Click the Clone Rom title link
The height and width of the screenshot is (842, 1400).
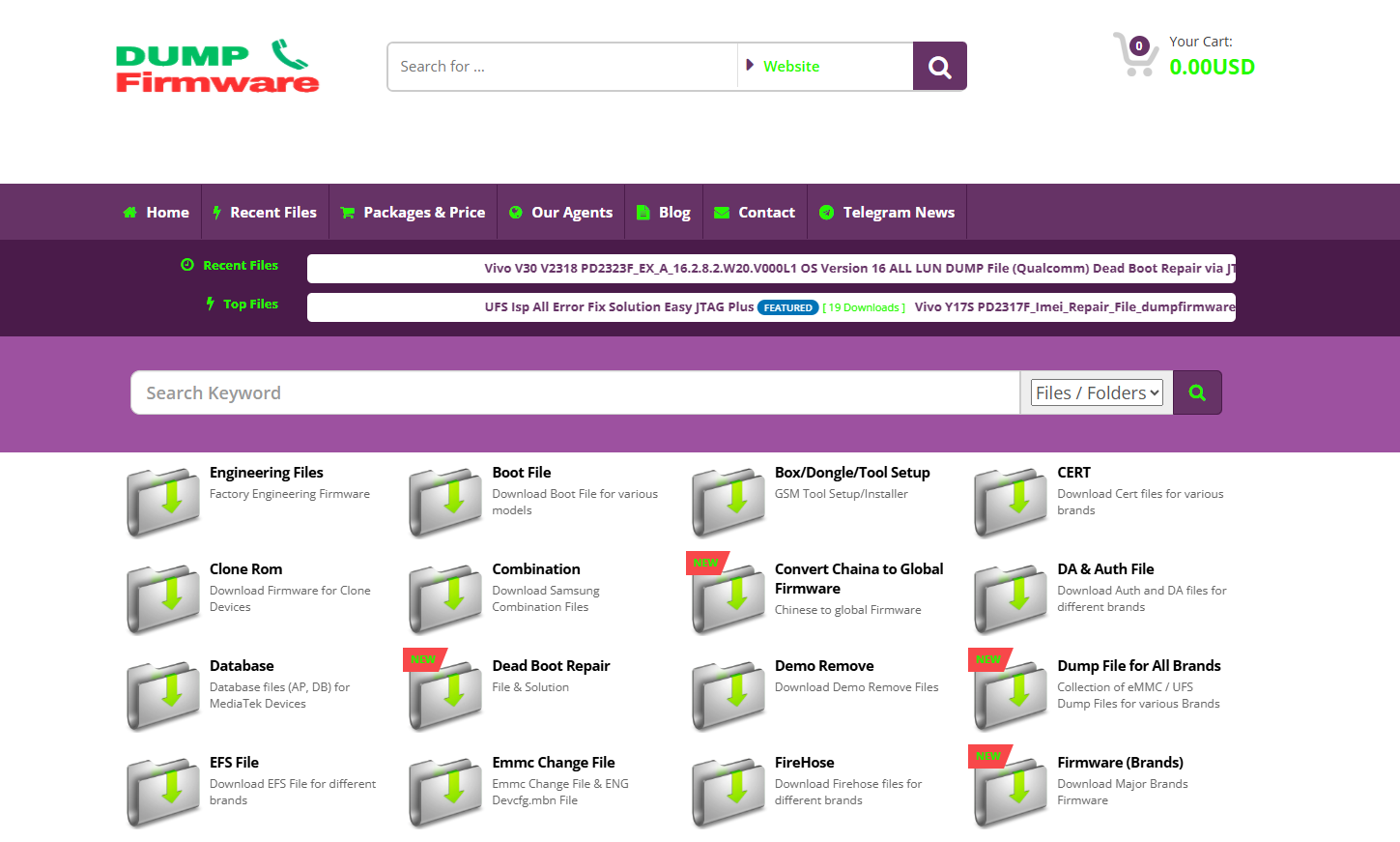pos(246,569)
